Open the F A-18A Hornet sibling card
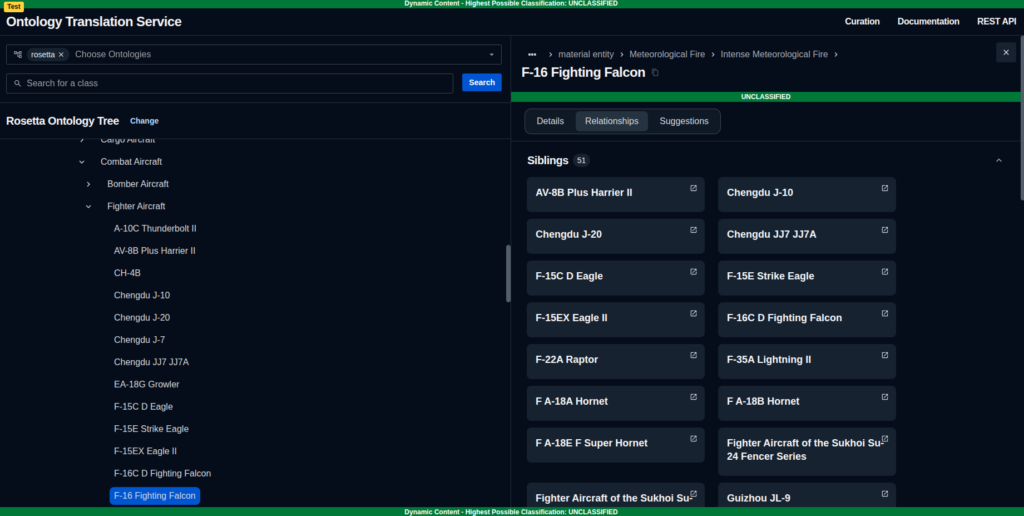This screenshot has width=1024, height=516. click(x=615, y=403)
